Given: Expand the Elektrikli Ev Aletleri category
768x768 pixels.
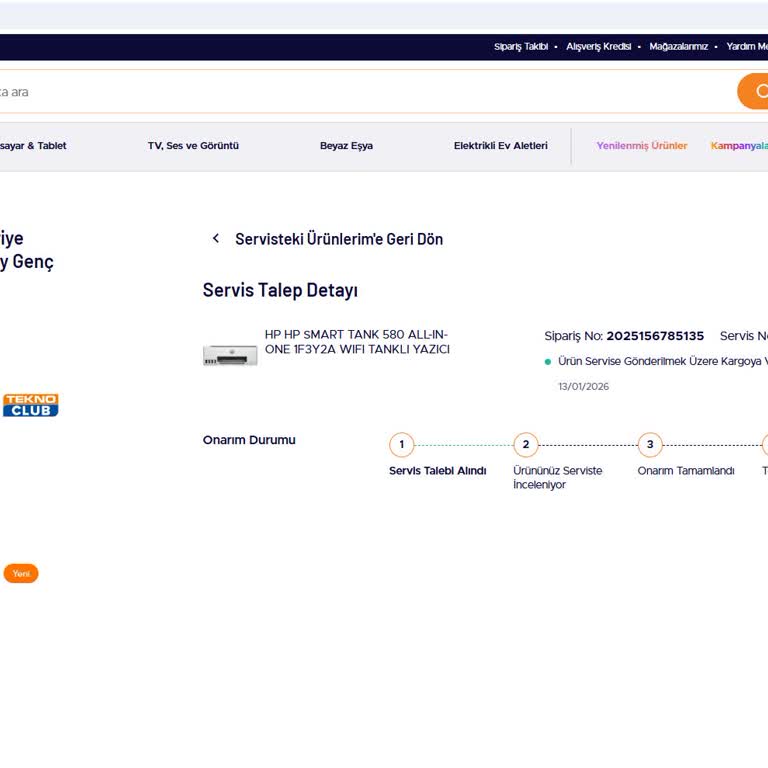Looking at the screenshot, I should click(500, 146).
